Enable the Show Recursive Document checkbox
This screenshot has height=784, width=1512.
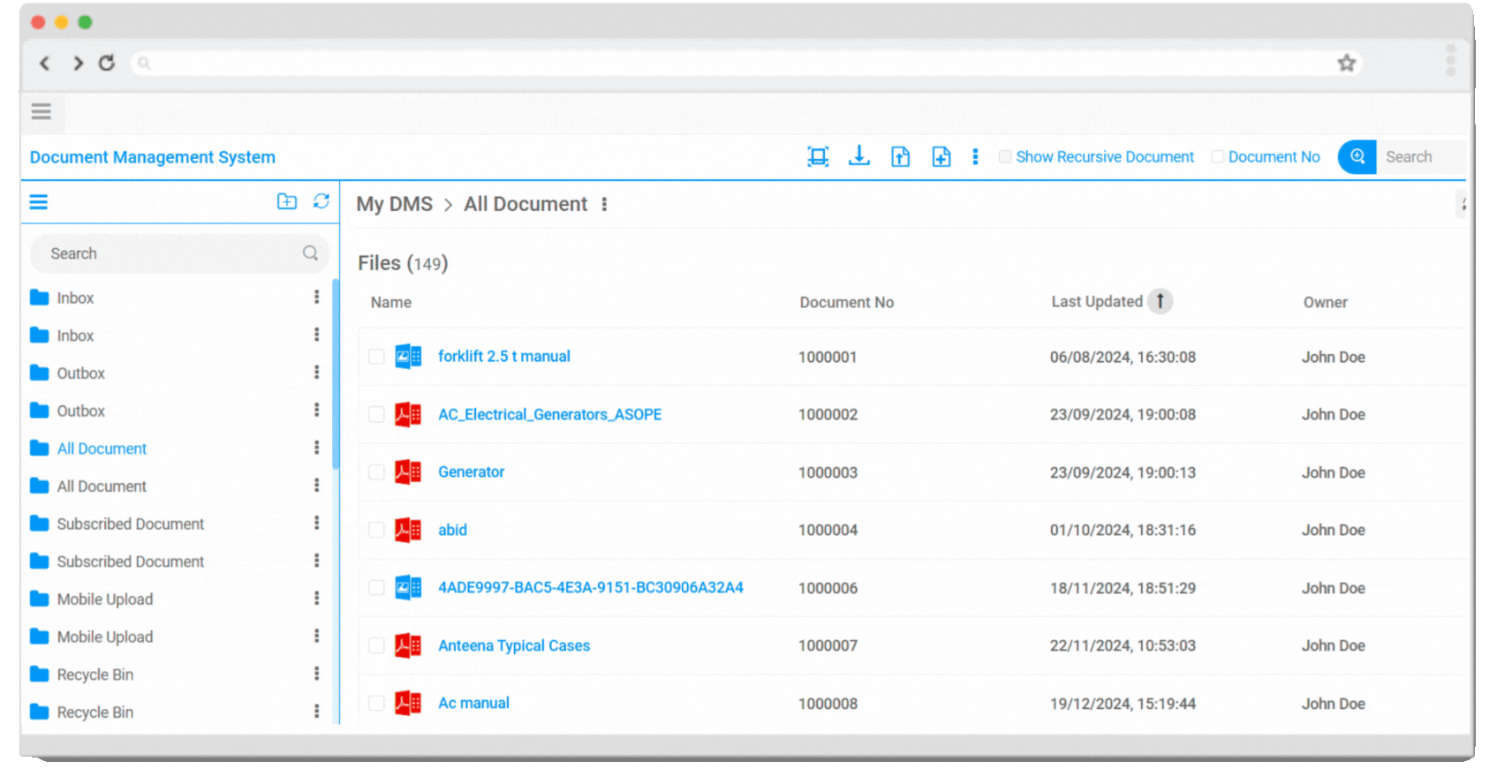click(x=1005, y=157)
